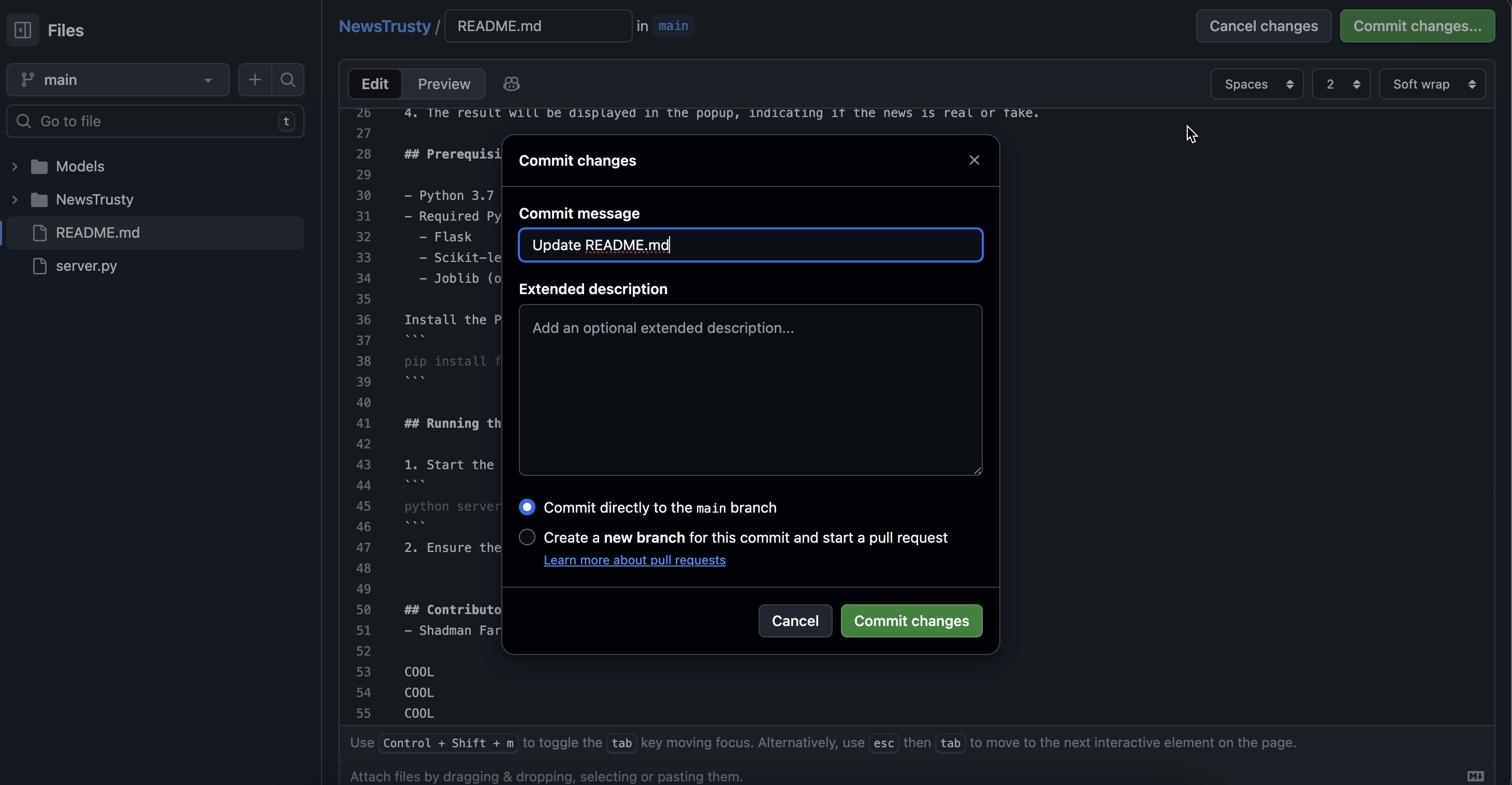Viewport: 1512px width, 785px height.
Task: Click the Extended description text area
Action: click(x=750, y=390)
